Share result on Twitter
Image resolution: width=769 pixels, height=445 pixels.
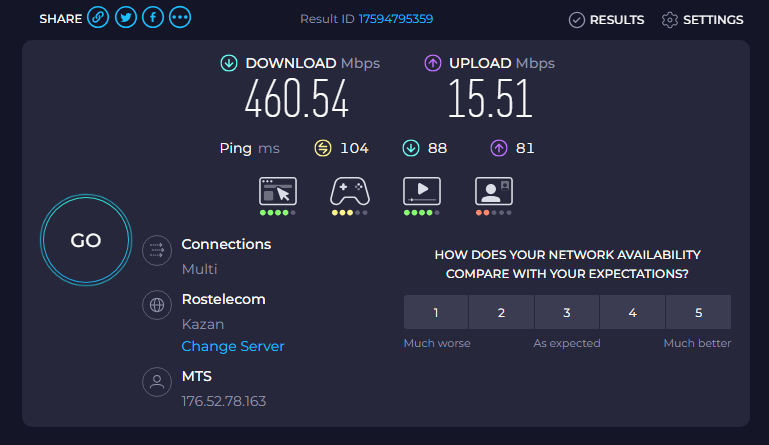click(x=126, y=18)
